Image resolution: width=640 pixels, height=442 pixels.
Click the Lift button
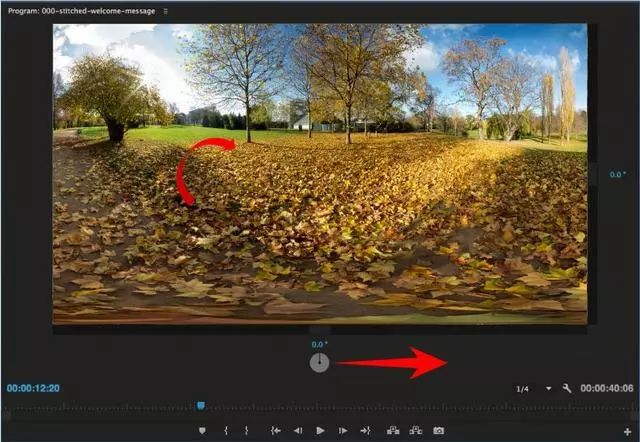(x=393, y=431)
